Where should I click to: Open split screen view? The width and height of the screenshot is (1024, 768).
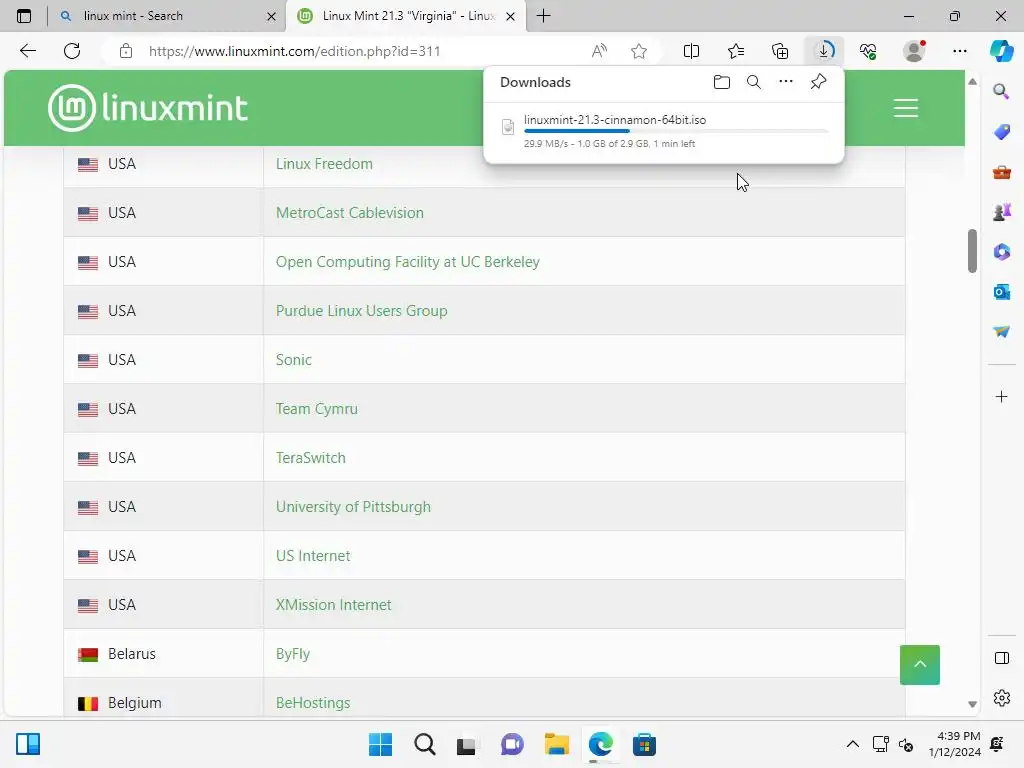click(x=691, y=51)
